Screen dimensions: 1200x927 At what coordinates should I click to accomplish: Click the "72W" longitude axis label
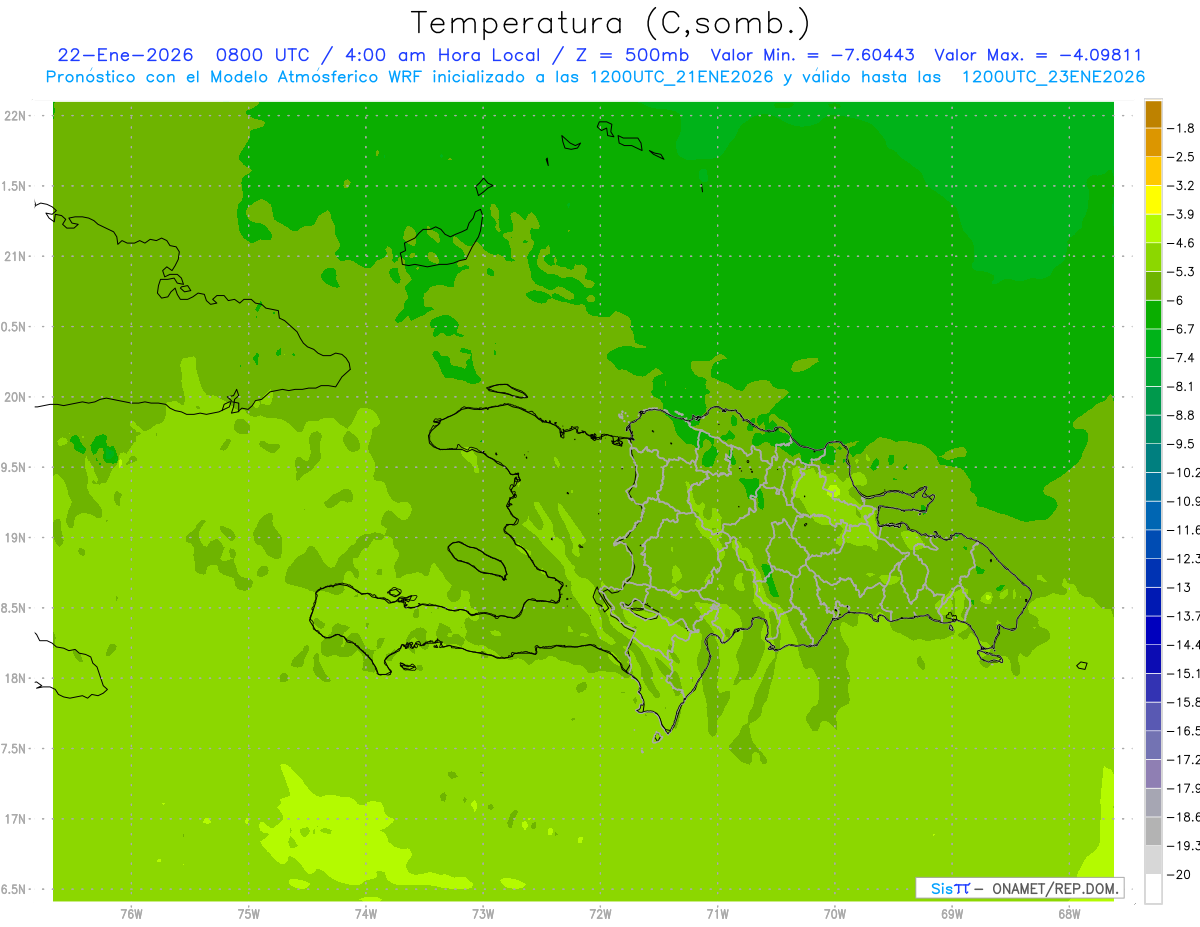600,913
